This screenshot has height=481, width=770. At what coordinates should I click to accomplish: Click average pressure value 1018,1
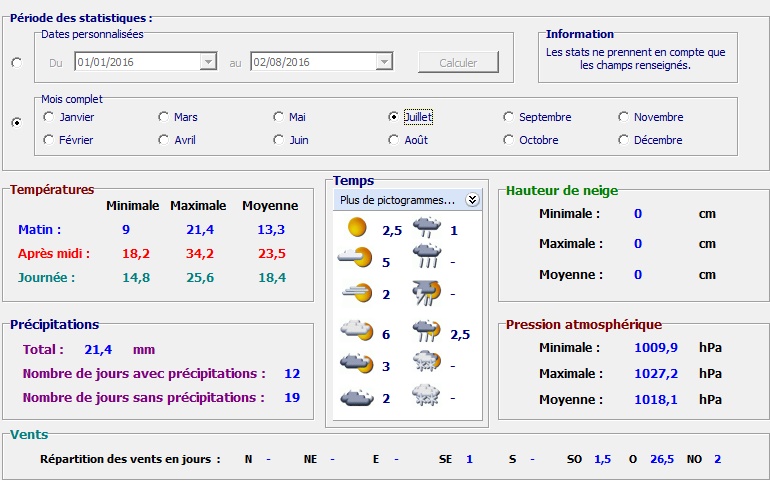(656, 400)
